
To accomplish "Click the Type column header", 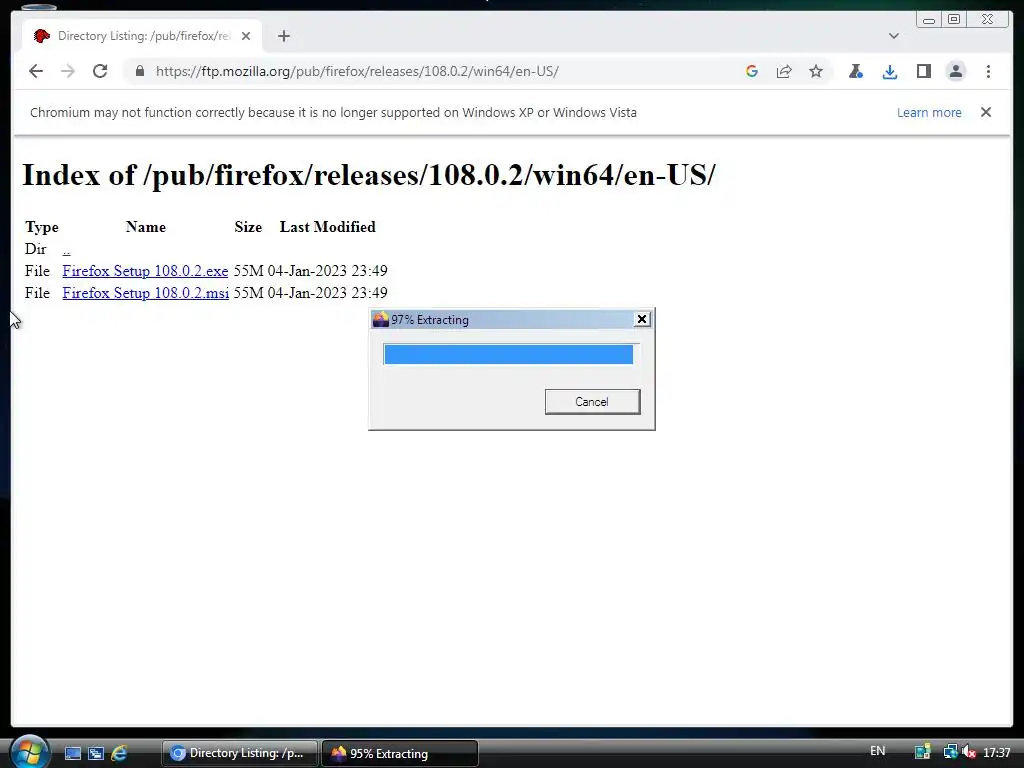I will (42, 227).
